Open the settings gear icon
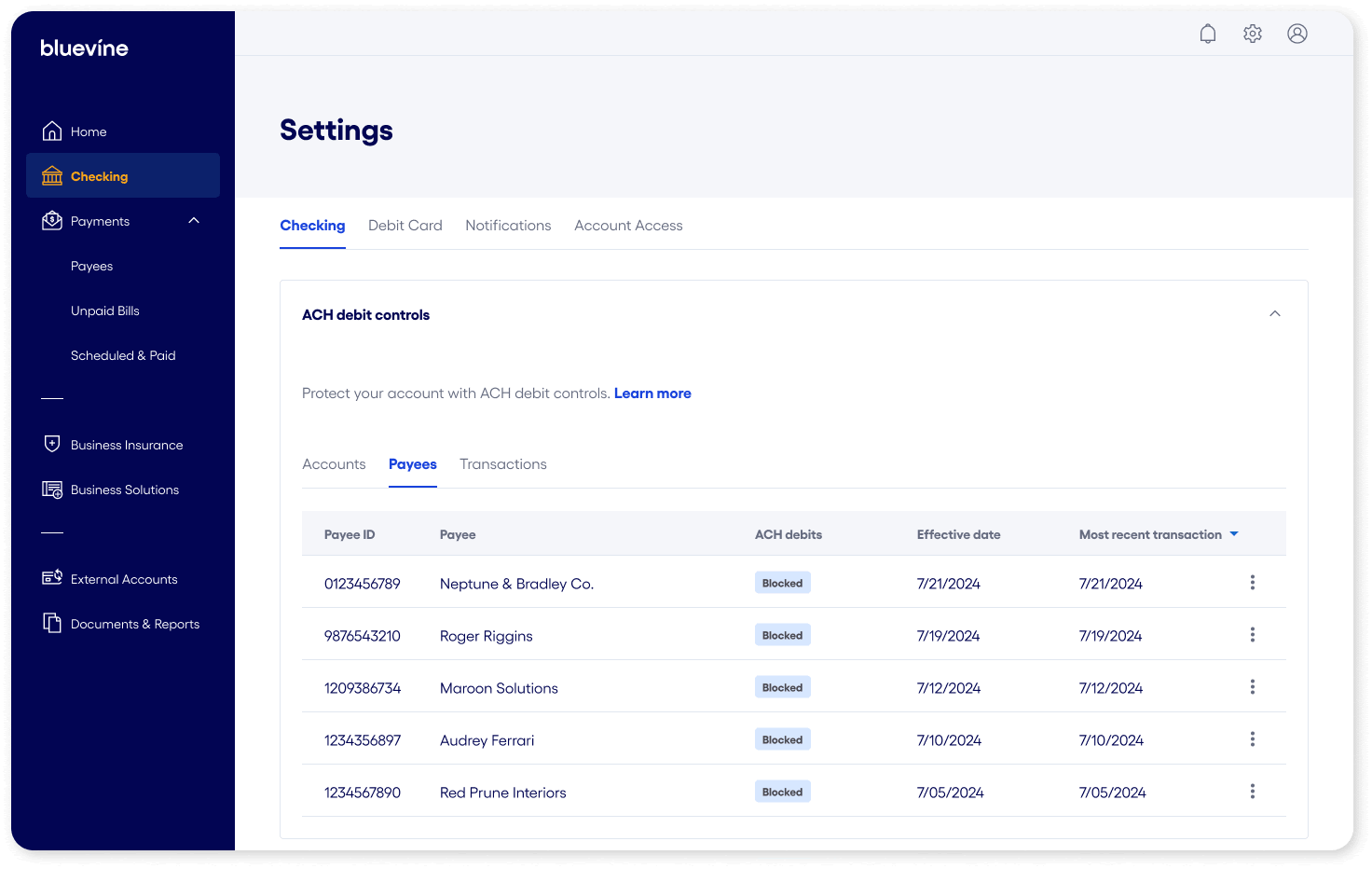1372x869 pixels. click(x=1252, y=34)
